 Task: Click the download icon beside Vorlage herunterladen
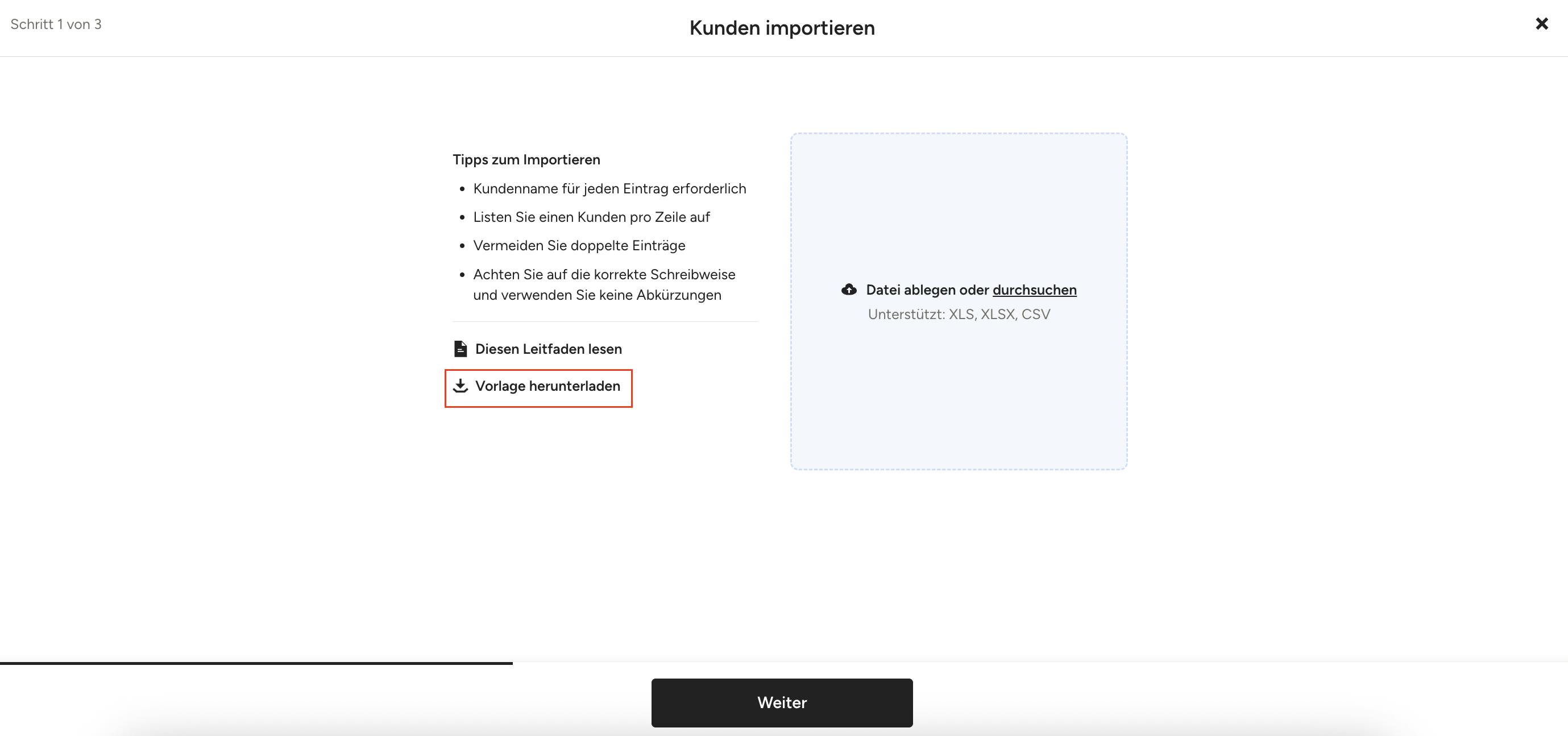pyautogui.click(x=461, y=386)
